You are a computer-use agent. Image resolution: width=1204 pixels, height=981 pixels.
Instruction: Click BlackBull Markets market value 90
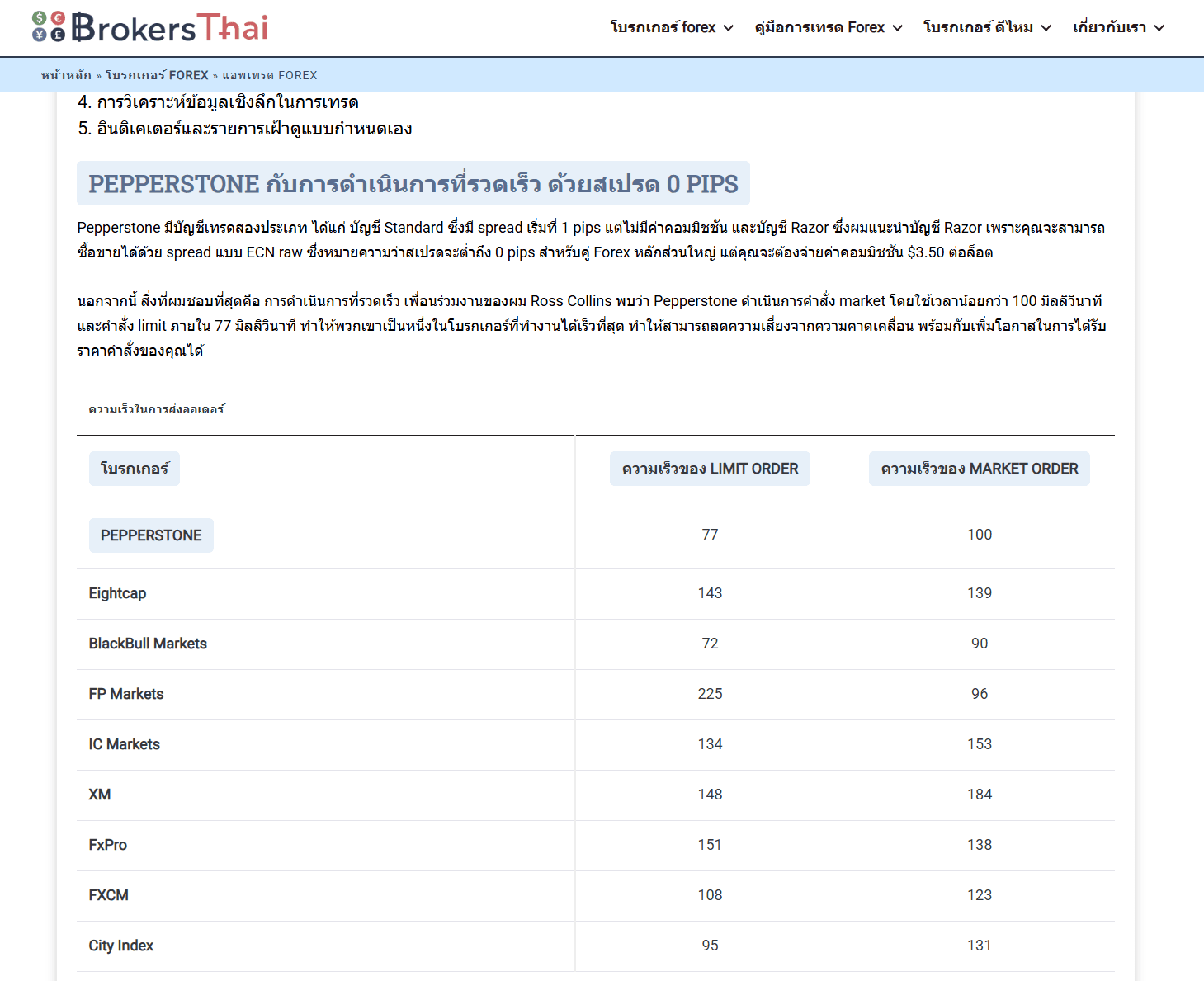(980, 644)
